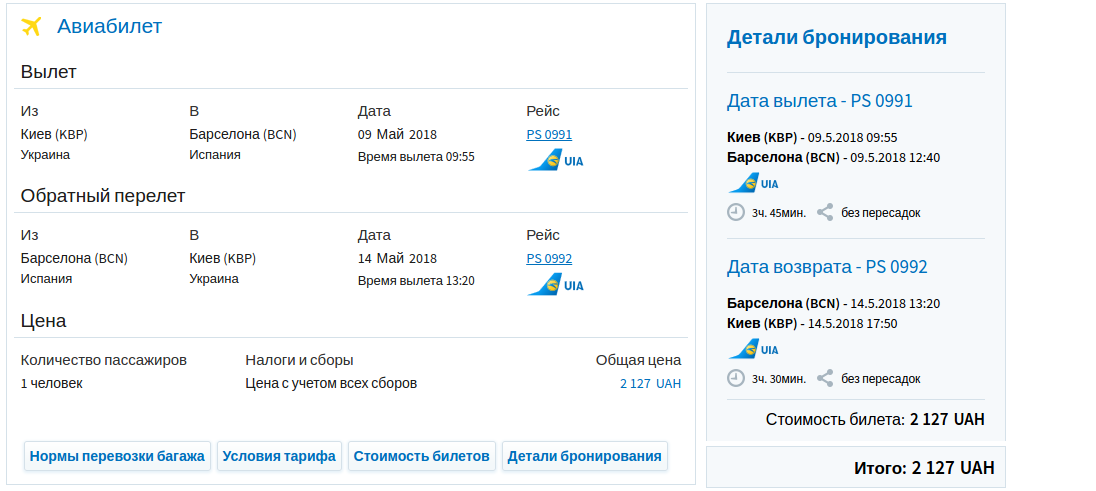The width and height of the screenshot is (1096, 491).
Task: Click UIA logo in departure booking details
Action: tap(753, 183)
